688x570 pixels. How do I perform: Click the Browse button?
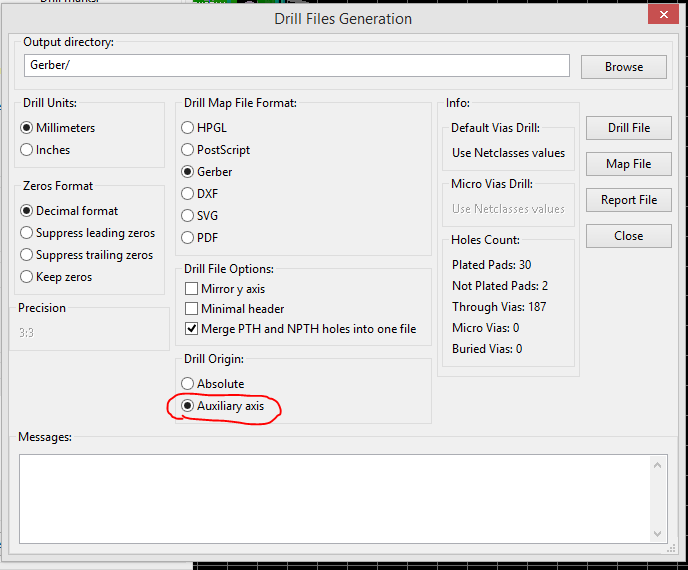[624, 67]
